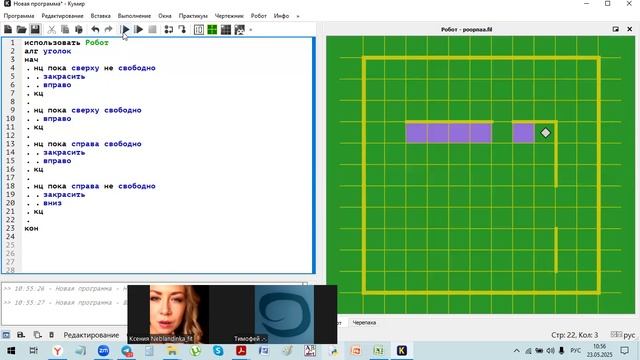Expand the menu bar overflow chevron
Viewport: 640px width, 360px height.
point(298,16)
